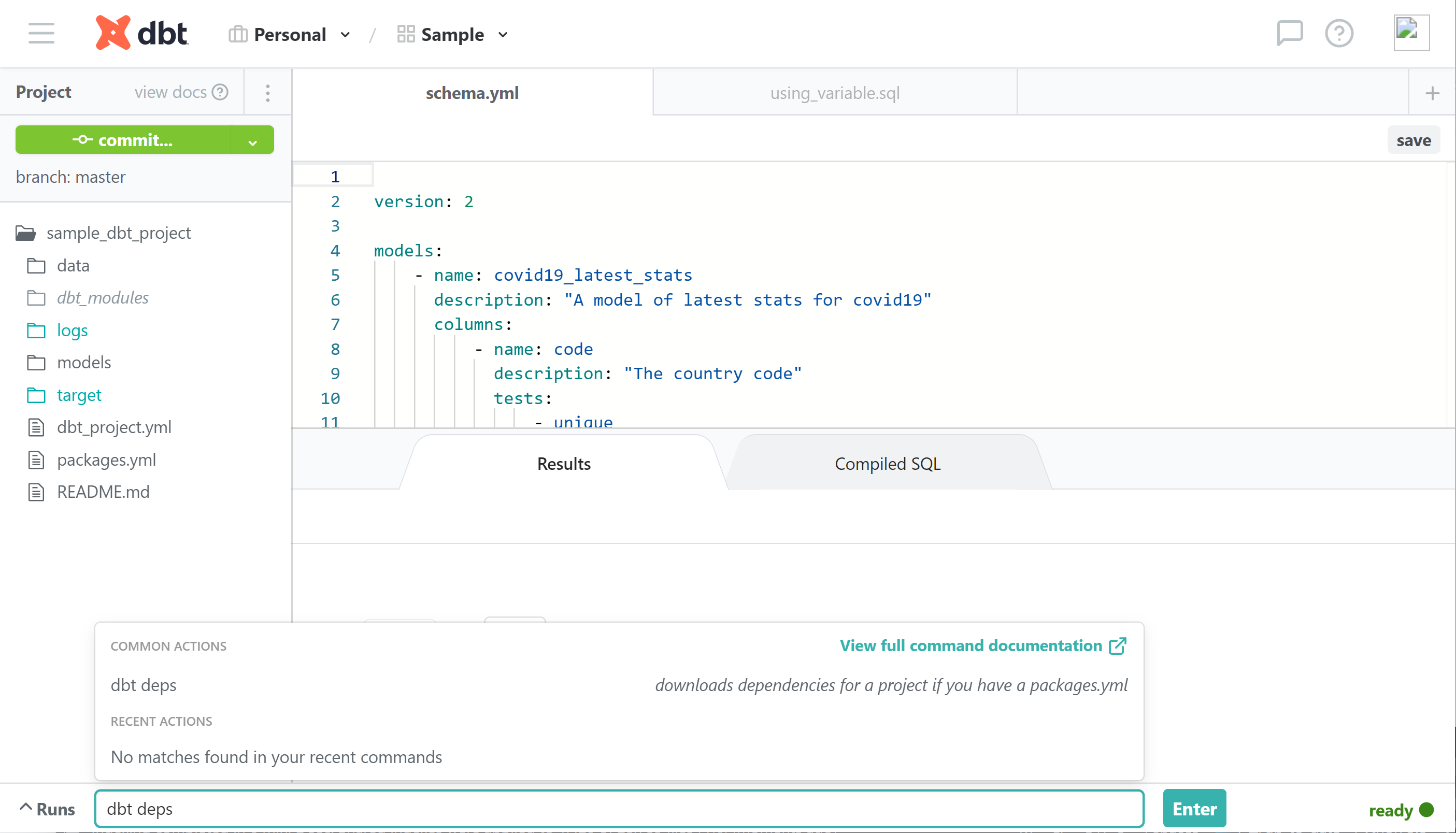The width and height of the screenshot is (1456, 833).
Task: Open the help question mark icon
Action: pyautogui.click(x=1339, y=33)
